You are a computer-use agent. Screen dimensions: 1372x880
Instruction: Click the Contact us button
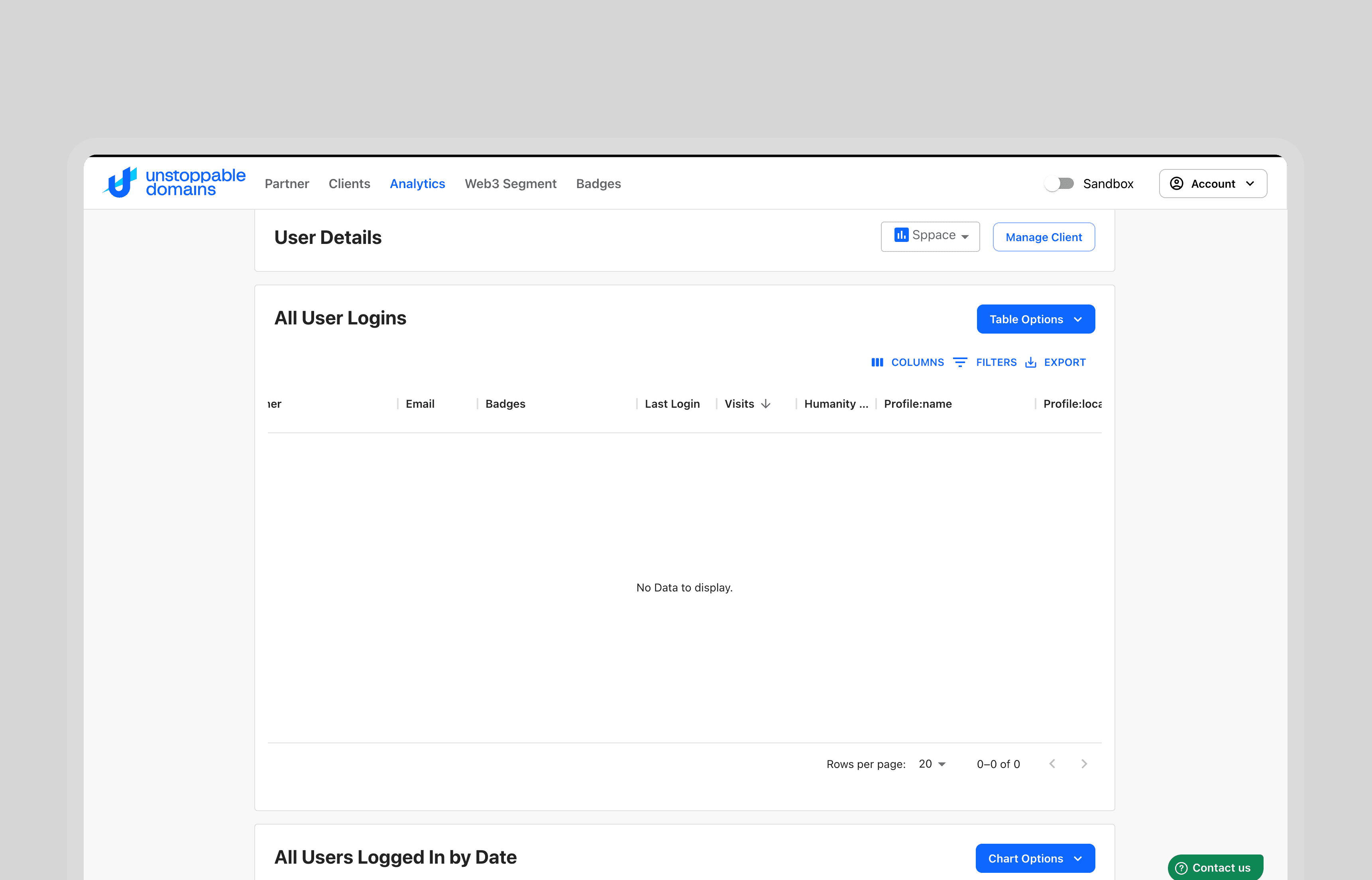coord(1215,867)
